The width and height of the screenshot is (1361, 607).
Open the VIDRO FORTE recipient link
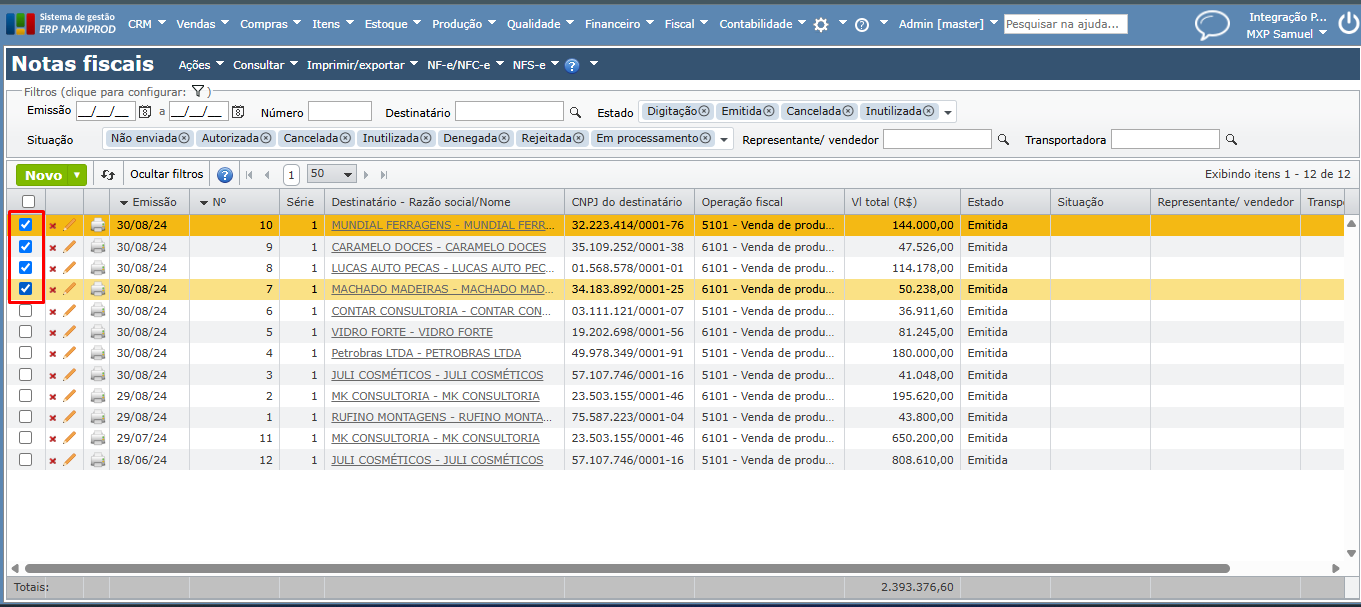point(412,332)
